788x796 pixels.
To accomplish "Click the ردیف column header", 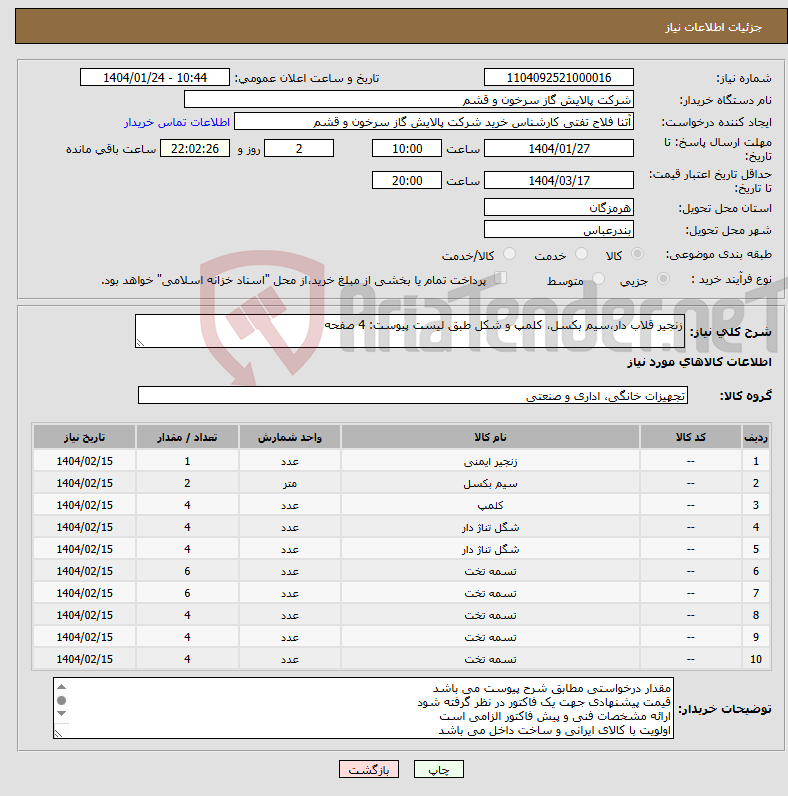I will 756,437.
